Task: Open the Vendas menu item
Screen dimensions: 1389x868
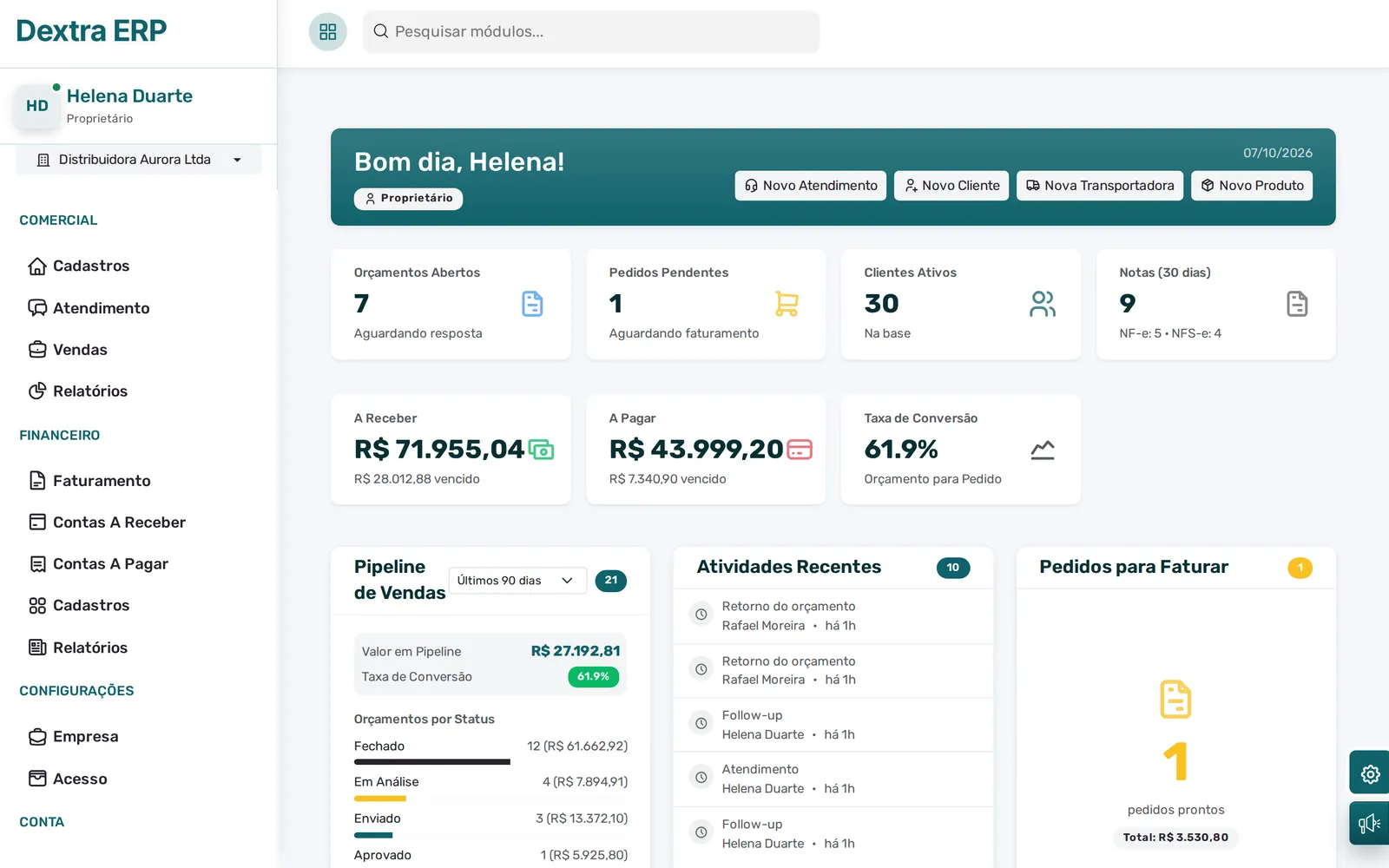Action: pos(69,350)
